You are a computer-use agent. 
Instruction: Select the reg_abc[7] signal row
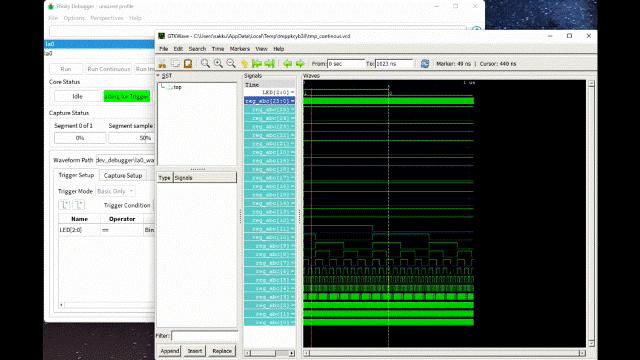pos(269,263)
